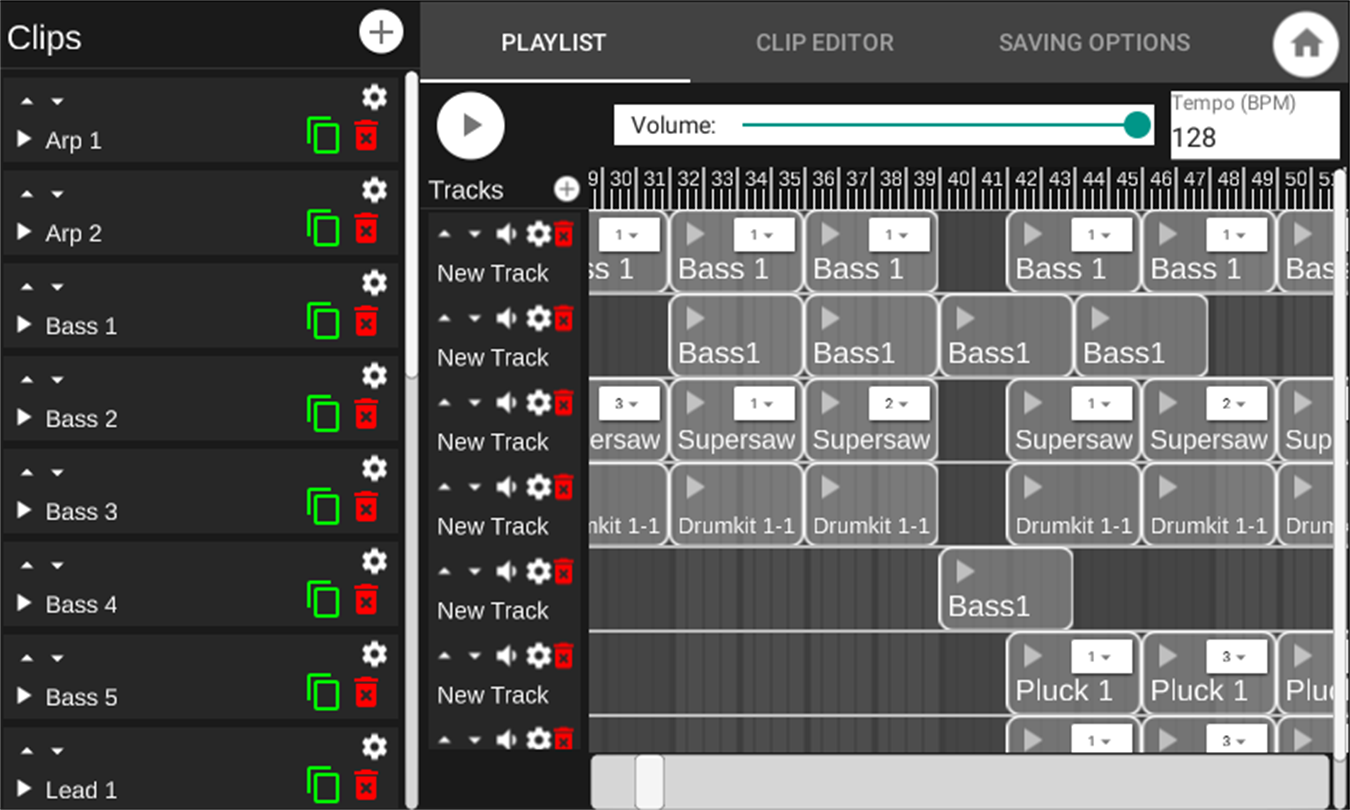Screen dimensions: 1350x810
Task: Add a new clip with the plus icon
Action: 381,32
